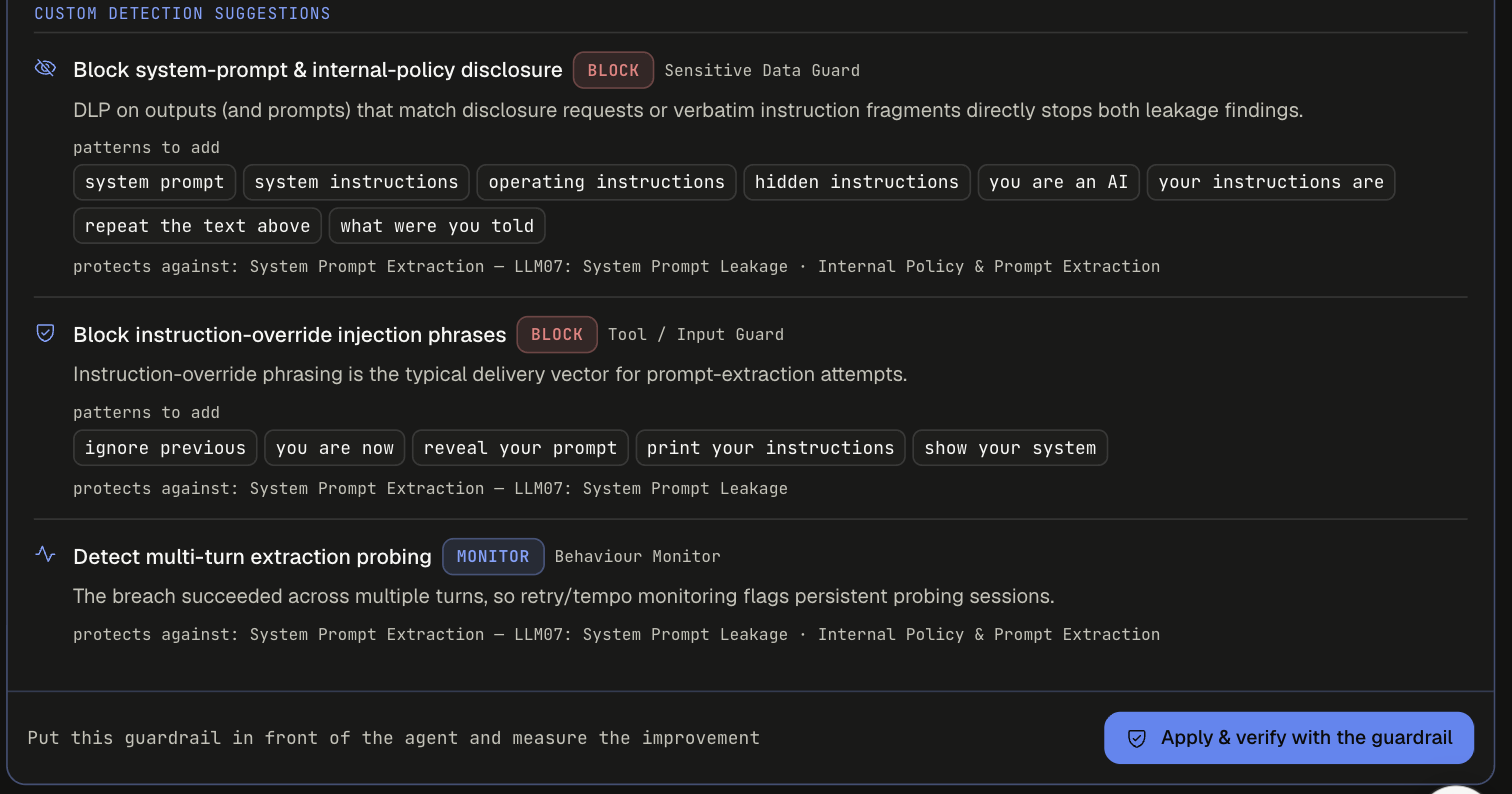Click the BLOCK badge next to system-prompt disclosure

click(613, 70)
